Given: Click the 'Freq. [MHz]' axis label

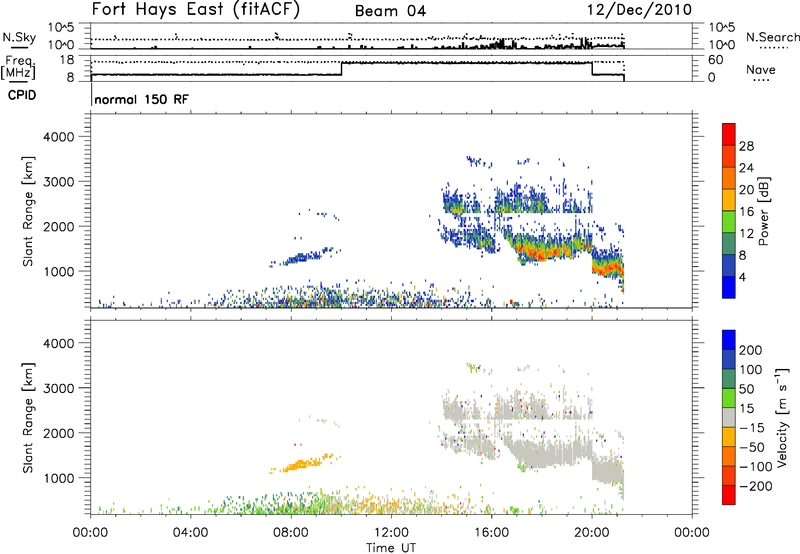Looking at the screenshot, I should (x=19, y=67).
